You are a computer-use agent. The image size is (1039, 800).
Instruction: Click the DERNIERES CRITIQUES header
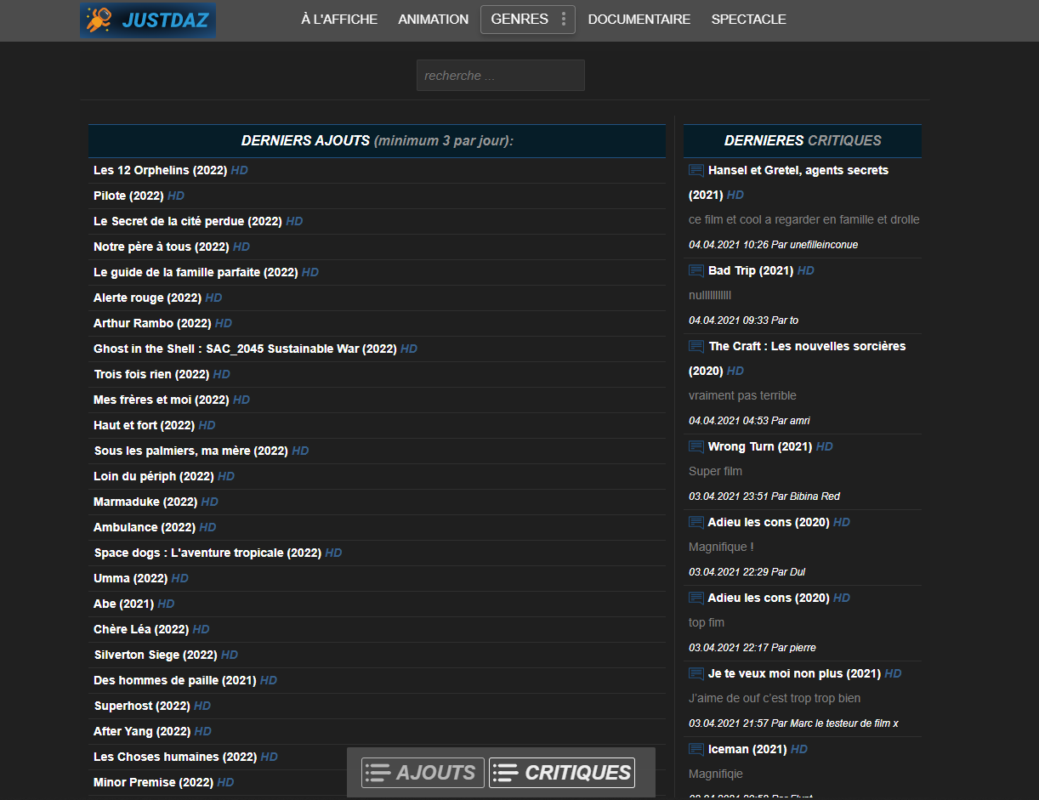click(802, 141)
